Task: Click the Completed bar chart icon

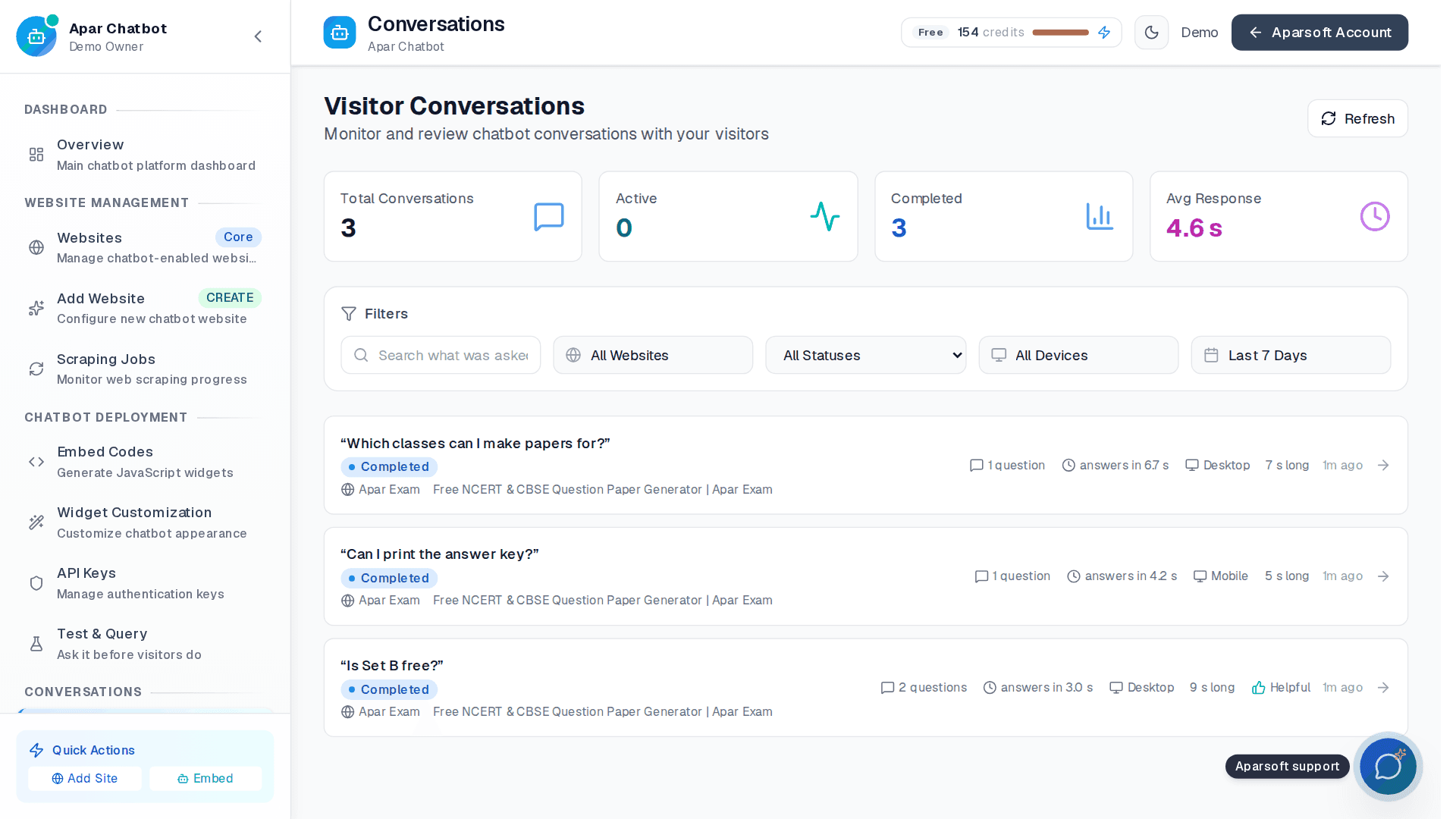Action: click(x=1100, y=217)
